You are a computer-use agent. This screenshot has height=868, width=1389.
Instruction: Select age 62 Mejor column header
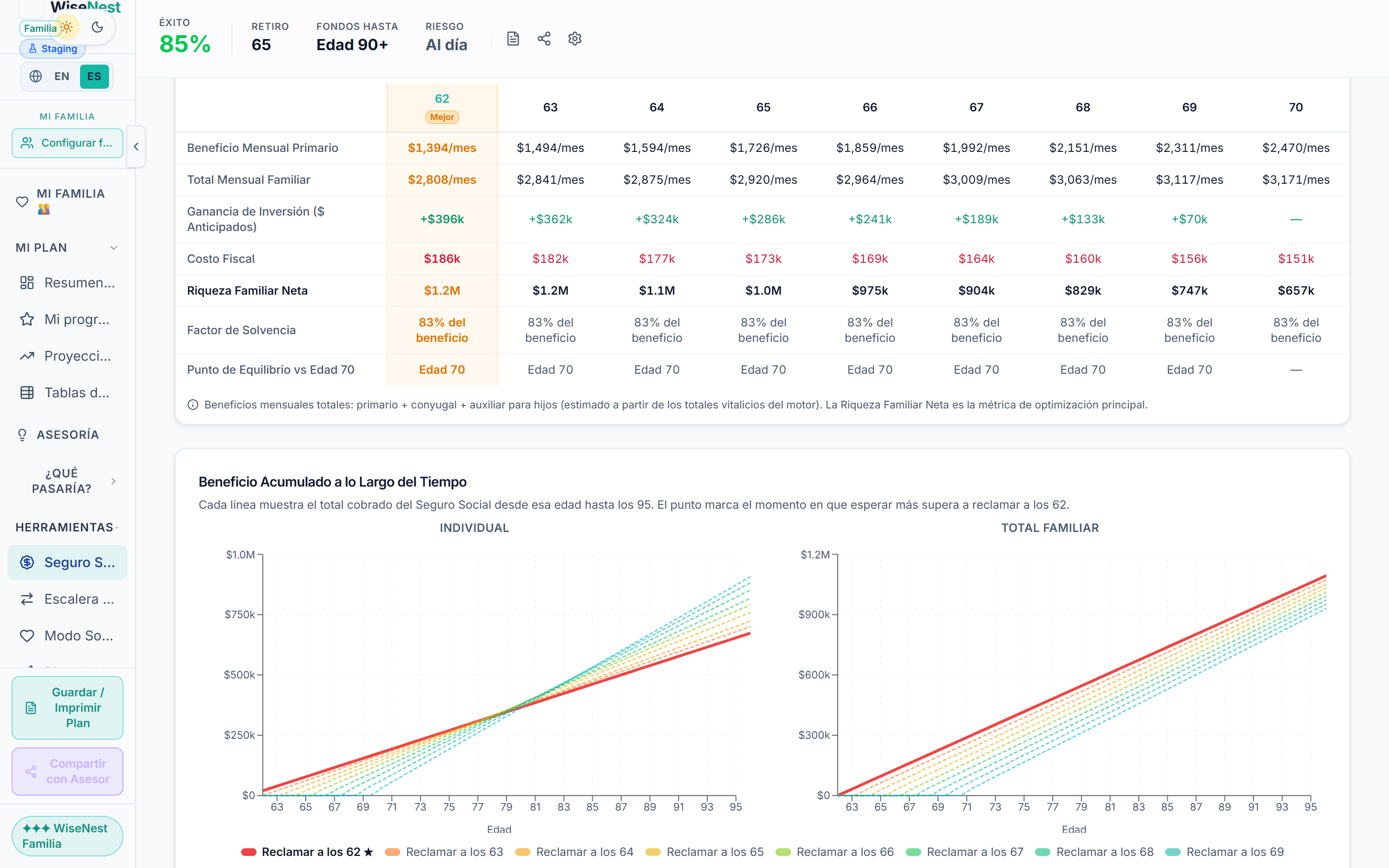point(442,108)
